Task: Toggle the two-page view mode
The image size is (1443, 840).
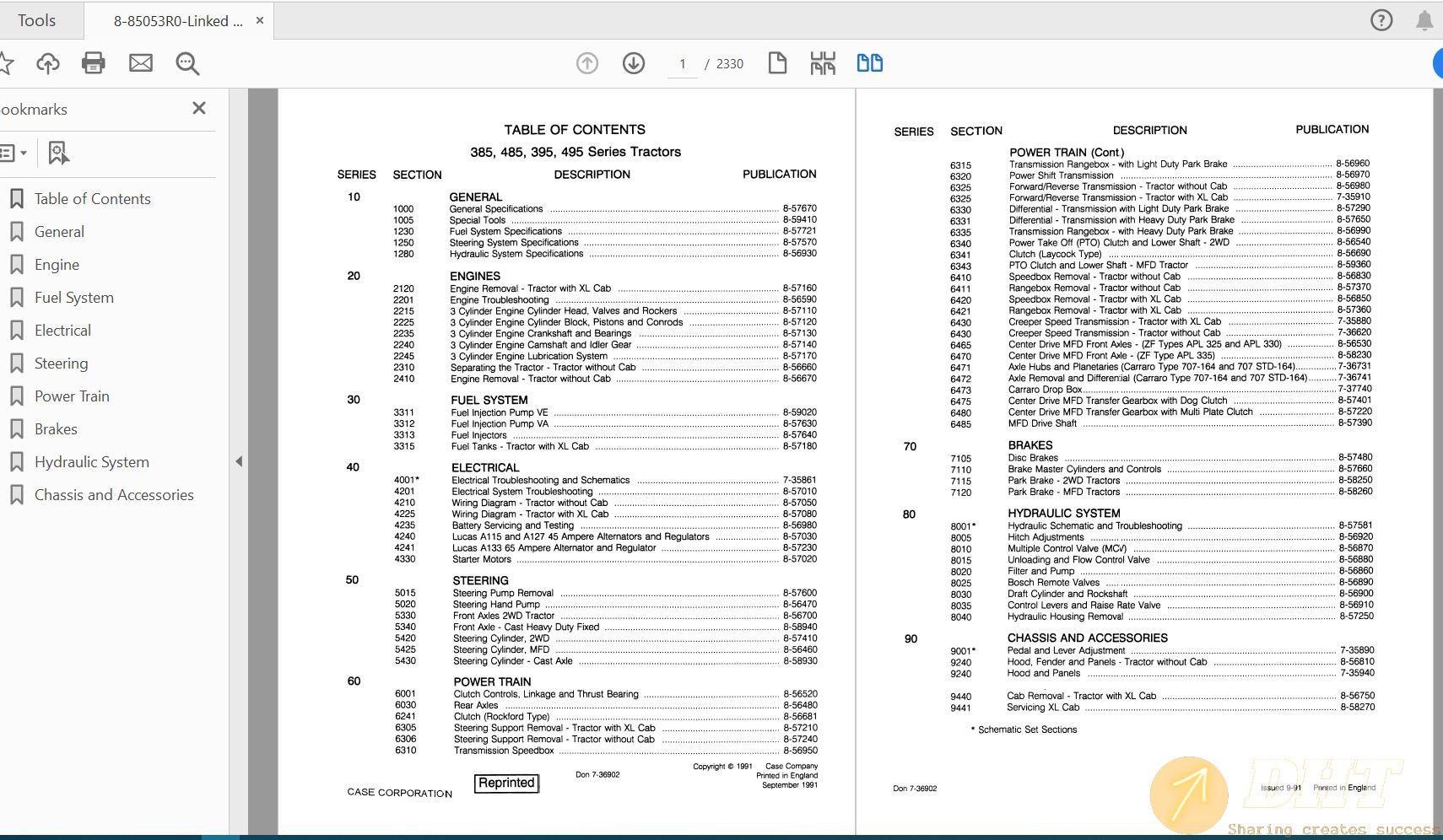Action: pos(869,63)
